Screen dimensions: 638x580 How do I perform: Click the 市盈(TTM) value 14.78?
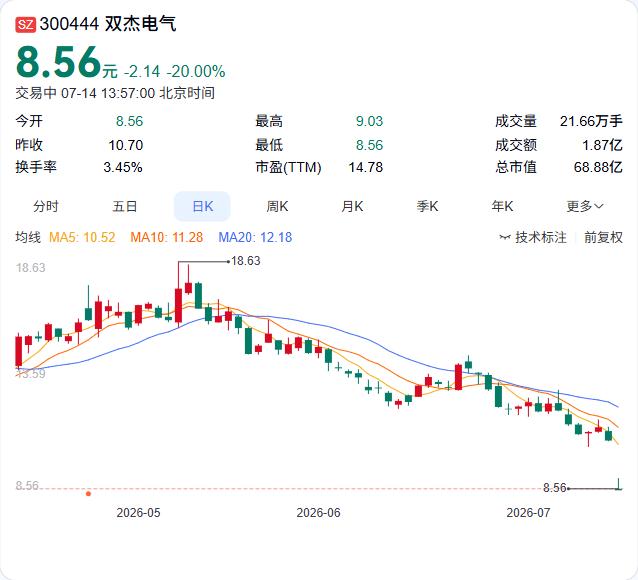pos(366,167)
